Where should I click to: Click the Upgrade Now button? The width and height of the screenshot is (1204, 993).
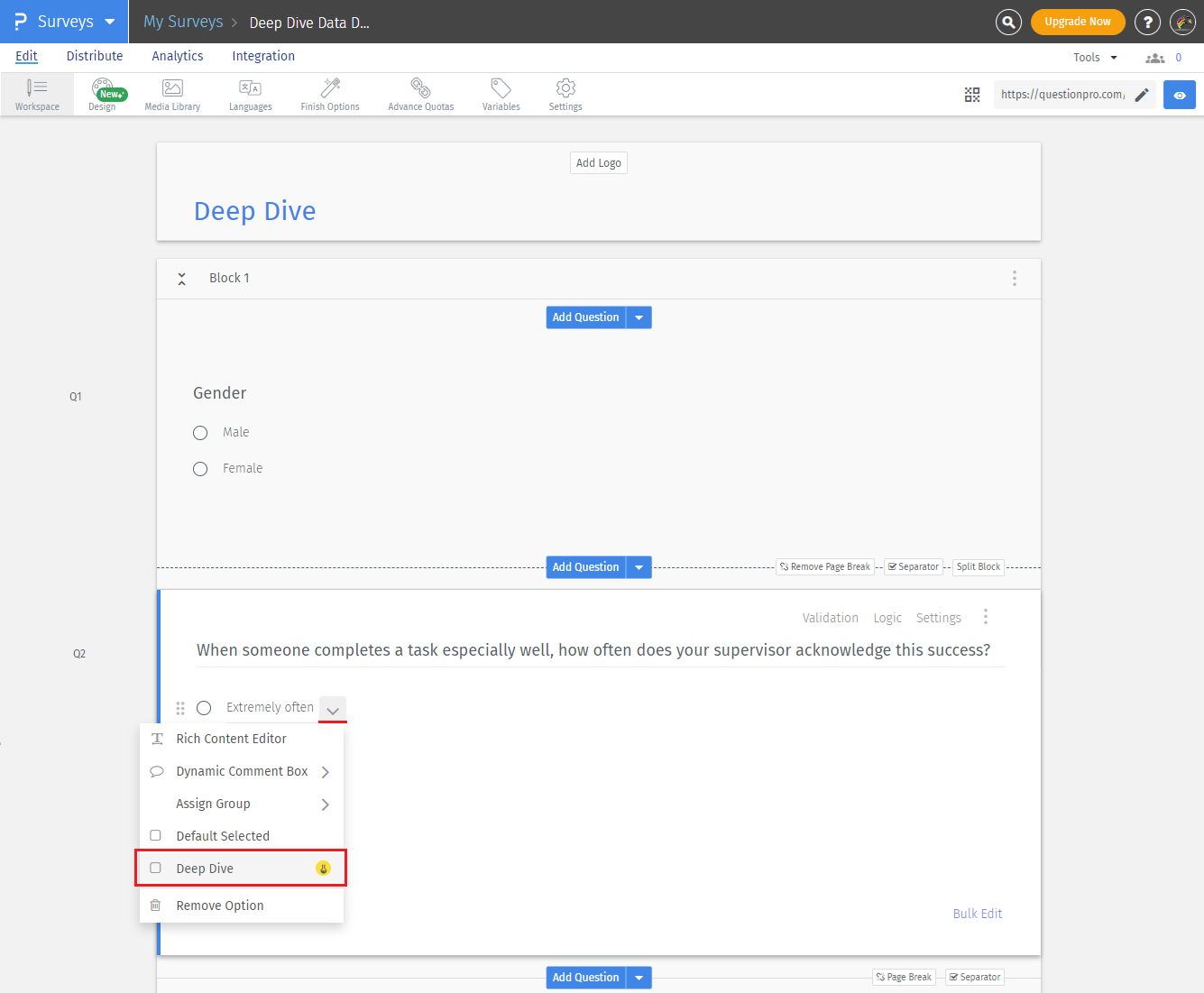[x=1078, y=22]
